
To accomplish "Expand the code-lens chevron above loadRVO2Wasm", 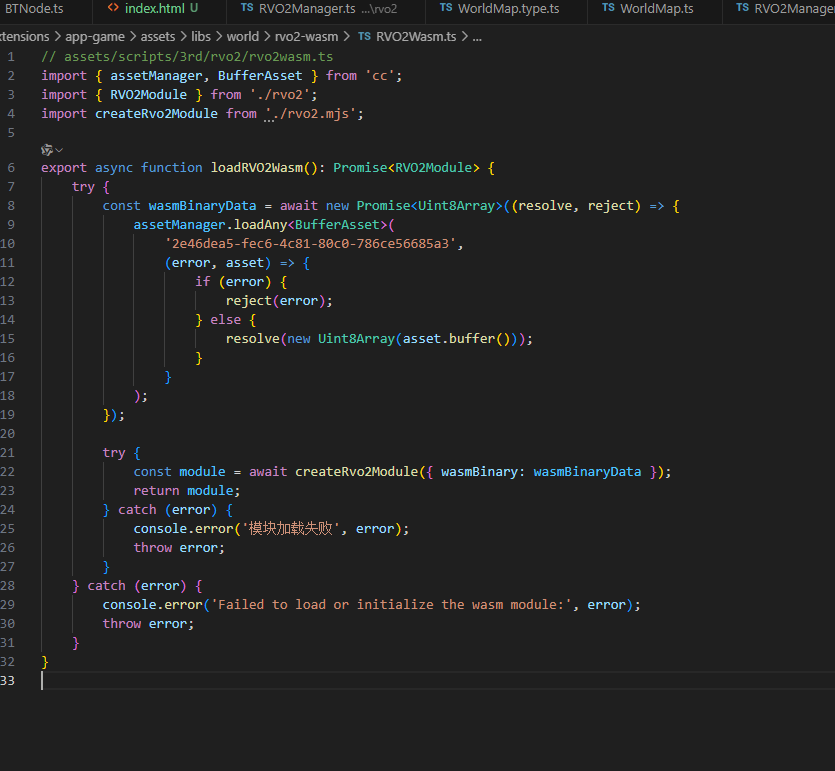I will click(59, 150).
